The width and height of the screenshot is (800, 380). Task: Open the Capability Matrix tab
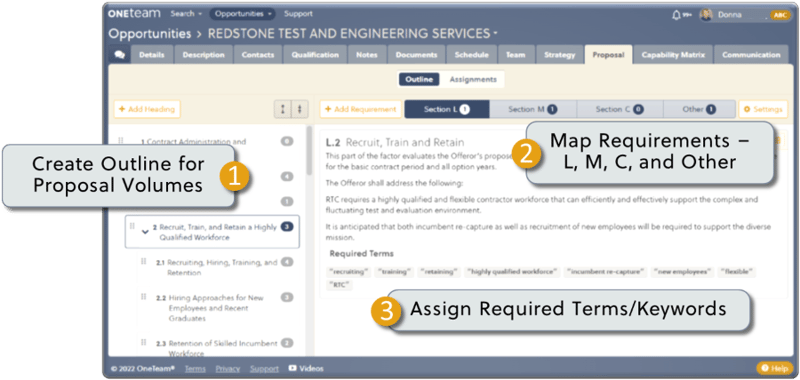point(673,55)
